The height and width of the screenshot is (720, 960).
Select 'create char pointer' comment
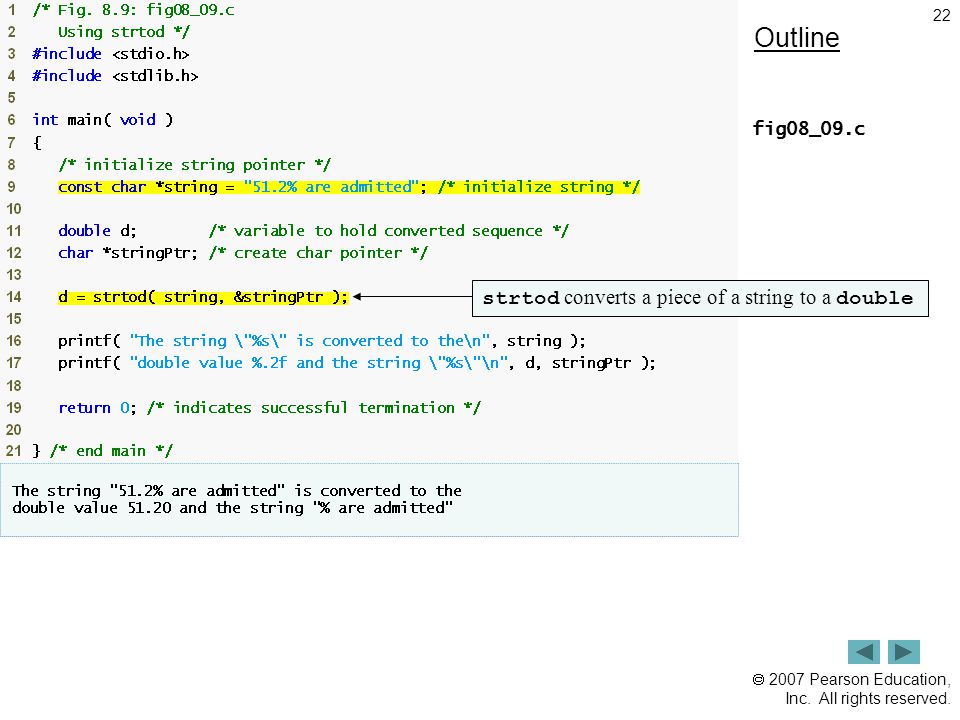pyautogui.click(x=318, y=253)
